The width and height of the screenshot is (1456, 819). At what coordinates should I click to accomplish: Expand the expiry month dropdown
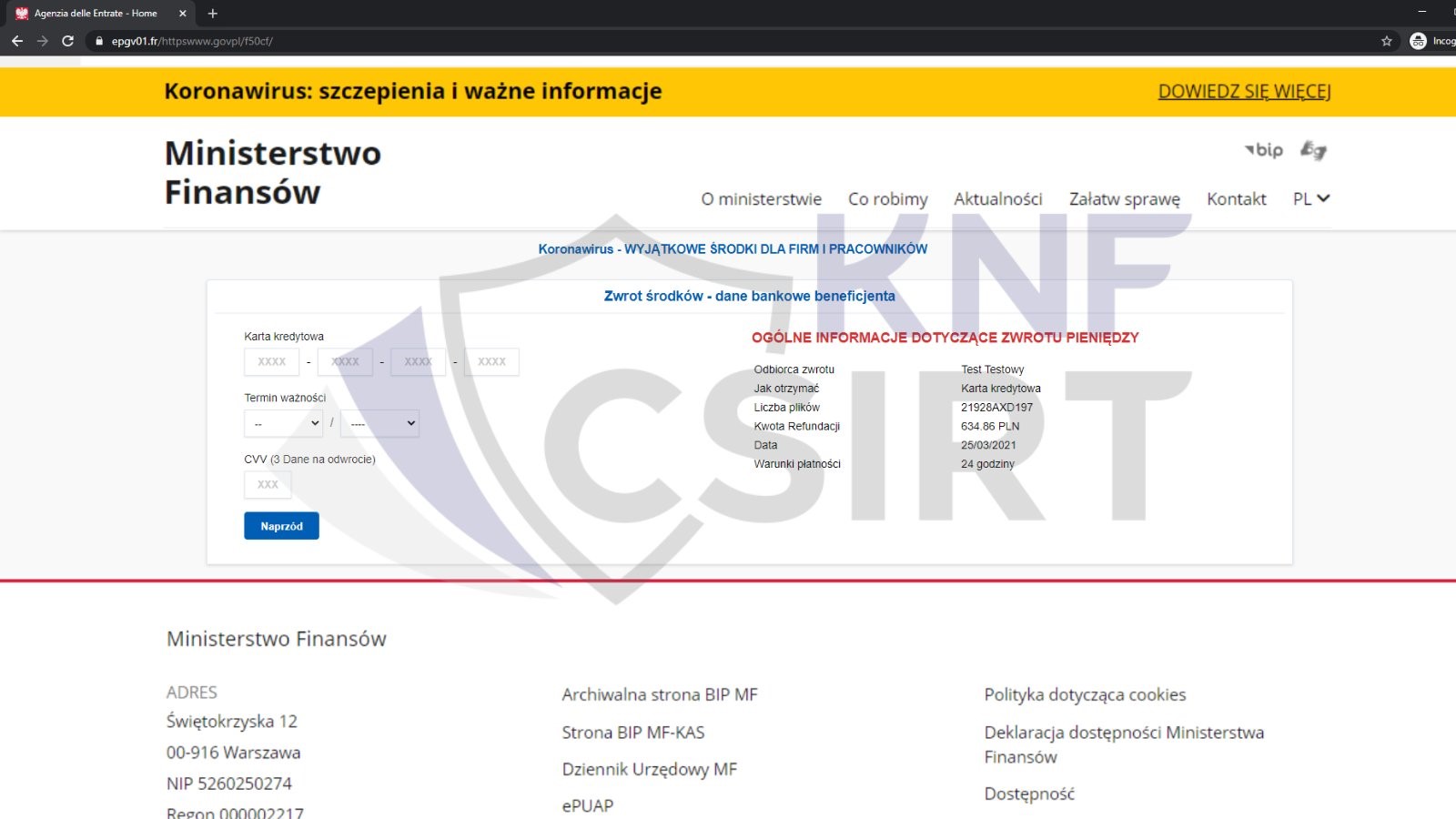coord(284,423)
